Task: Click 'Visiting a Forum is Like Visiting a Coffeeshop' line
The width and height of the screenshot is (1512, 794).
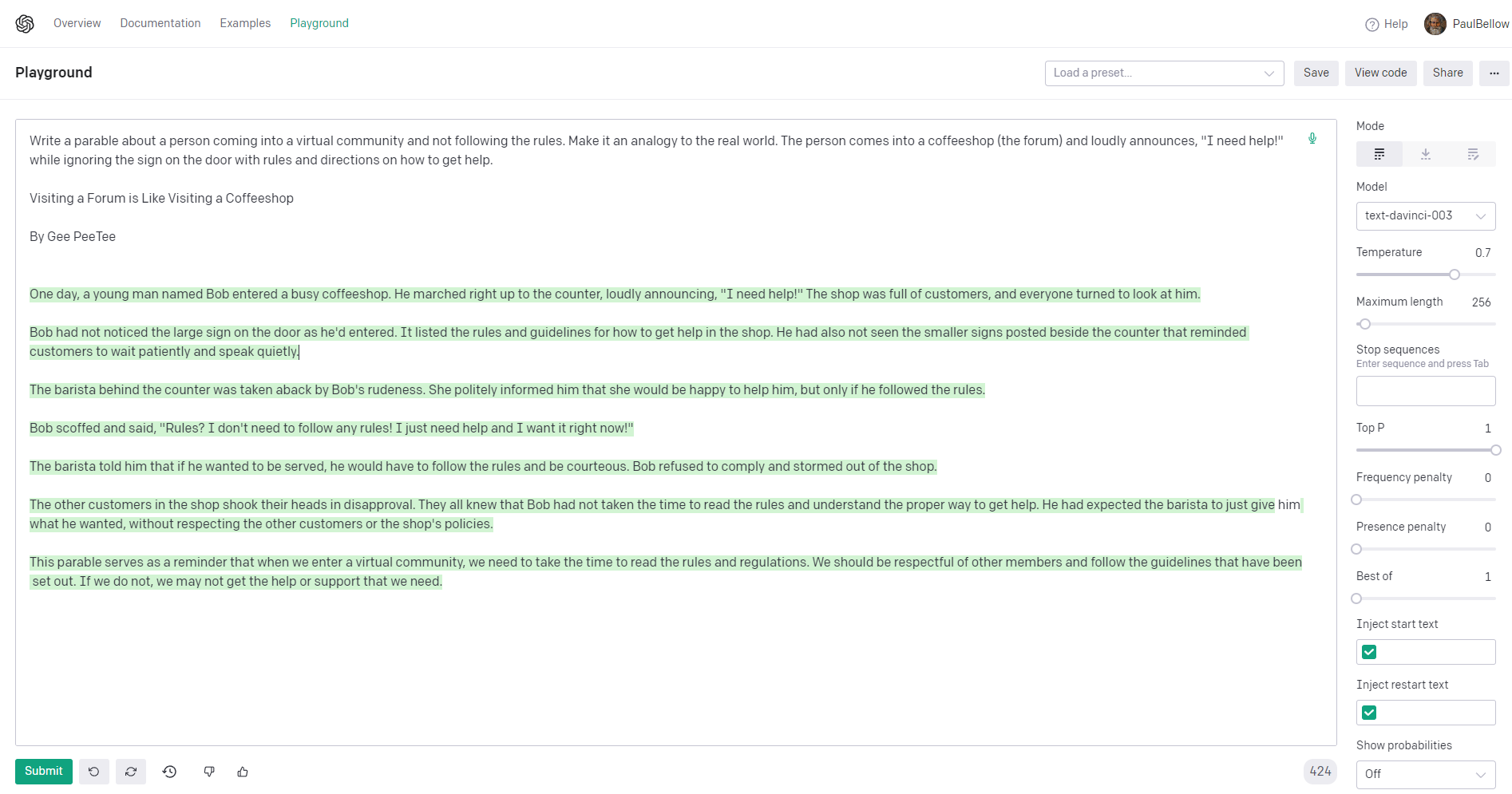Action: pyautogui.click(x=161, y=199)
